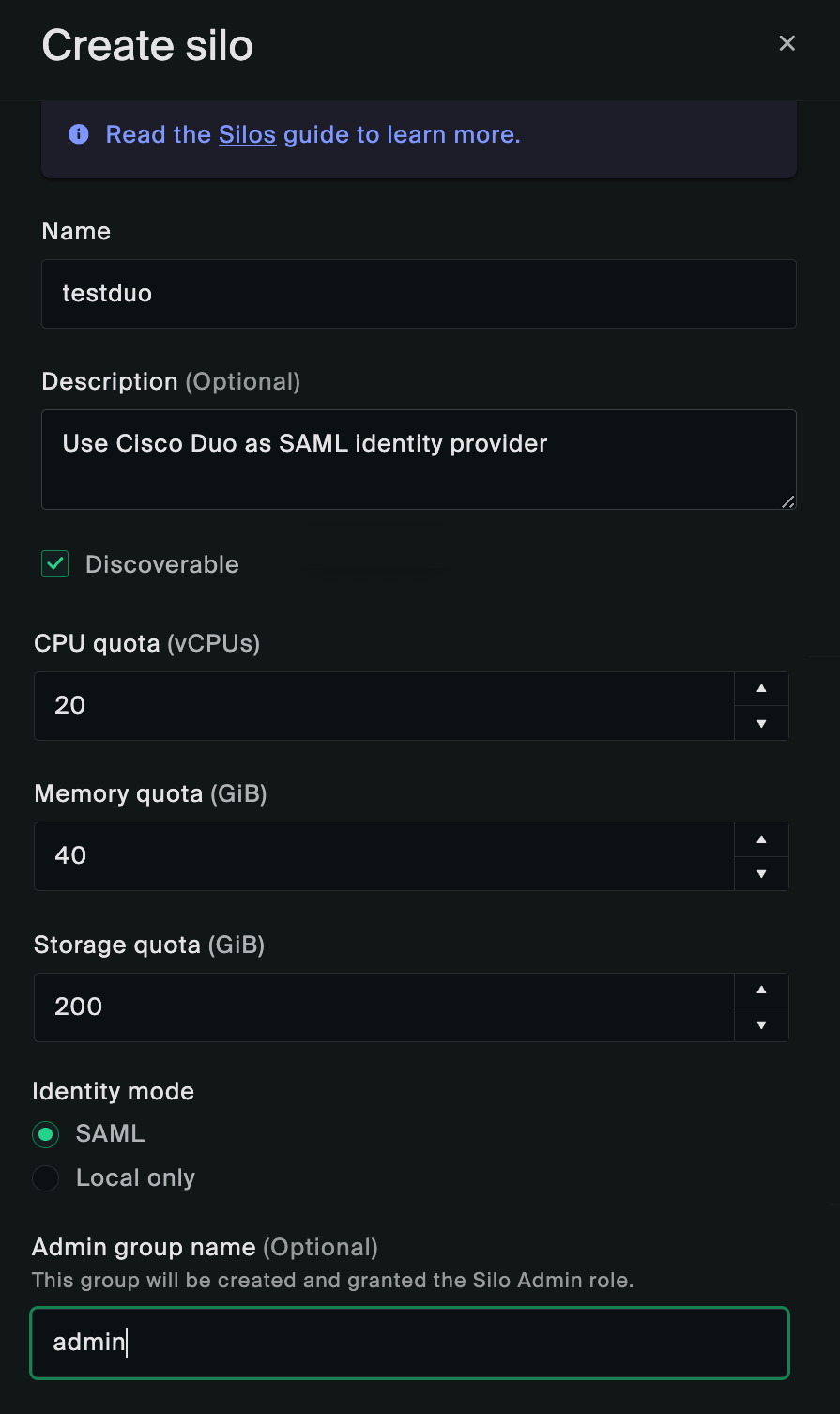
Task: Lower the Storage quota with down arrow
Action: 761,1024
